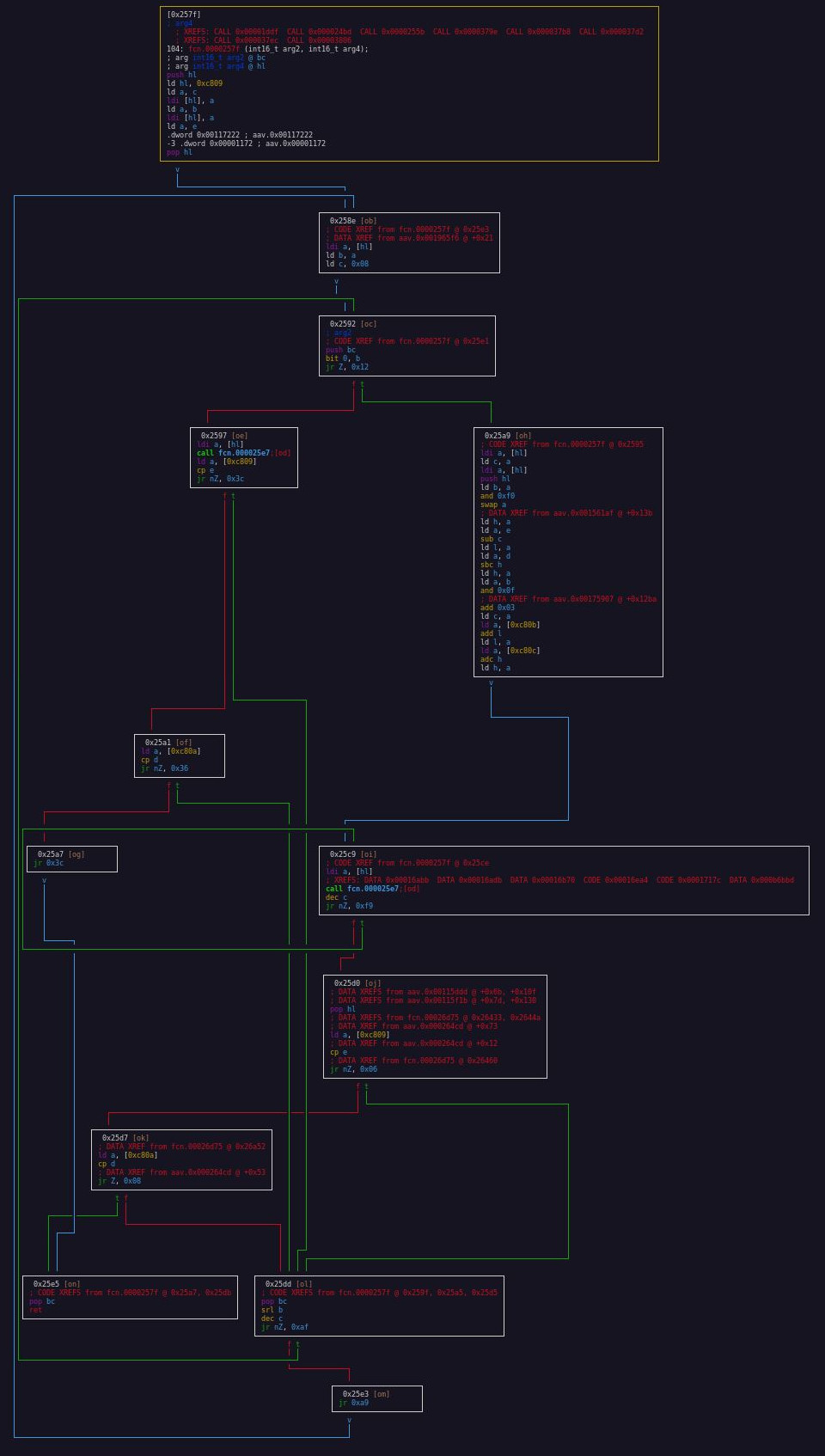The image size is (825, 1456).
Task: Click the 'jr nZ, 0x36' jump
Action: [x=164, y=768]
